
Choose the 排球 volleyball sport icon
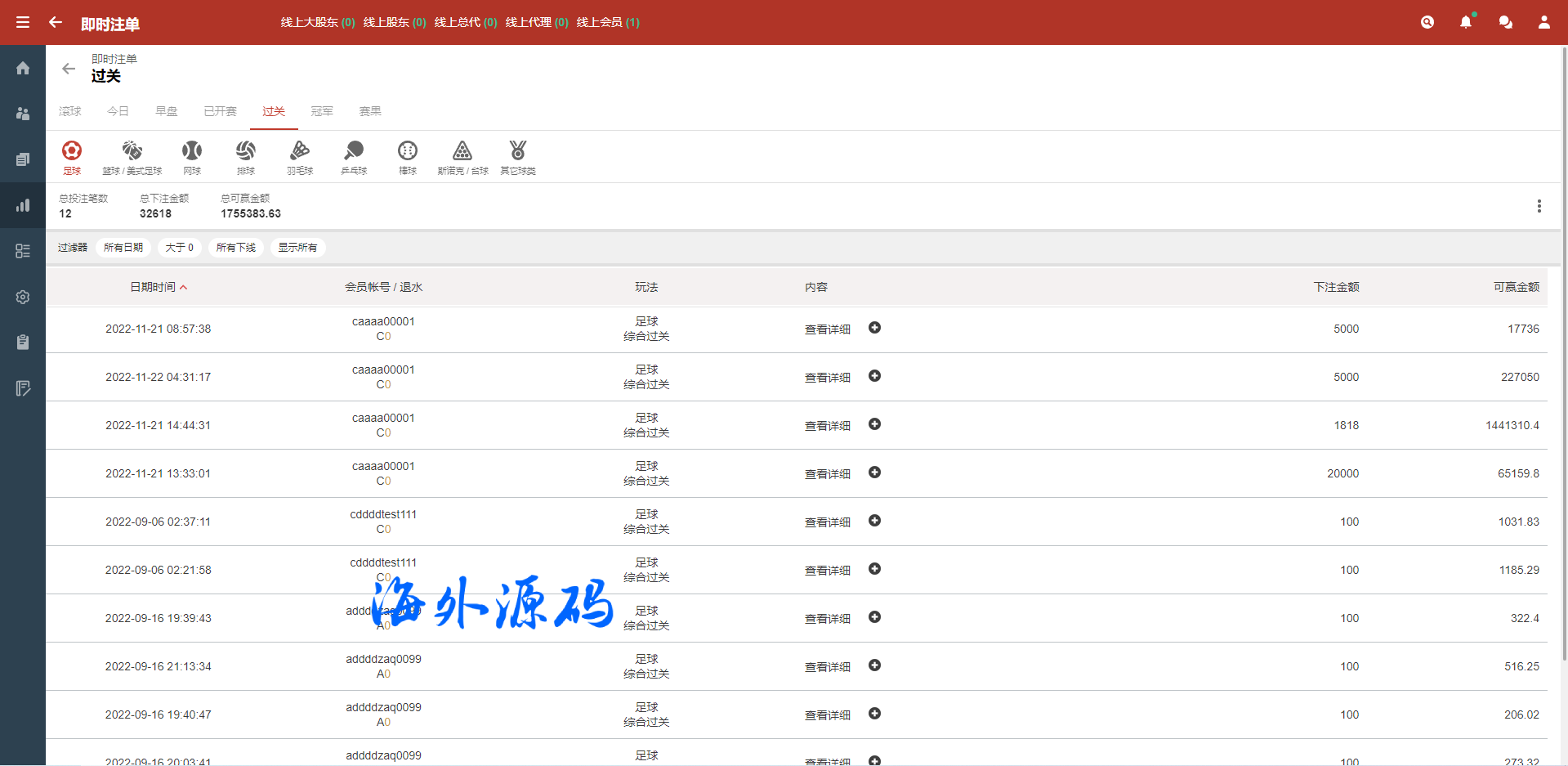click(x=246, y=157)
